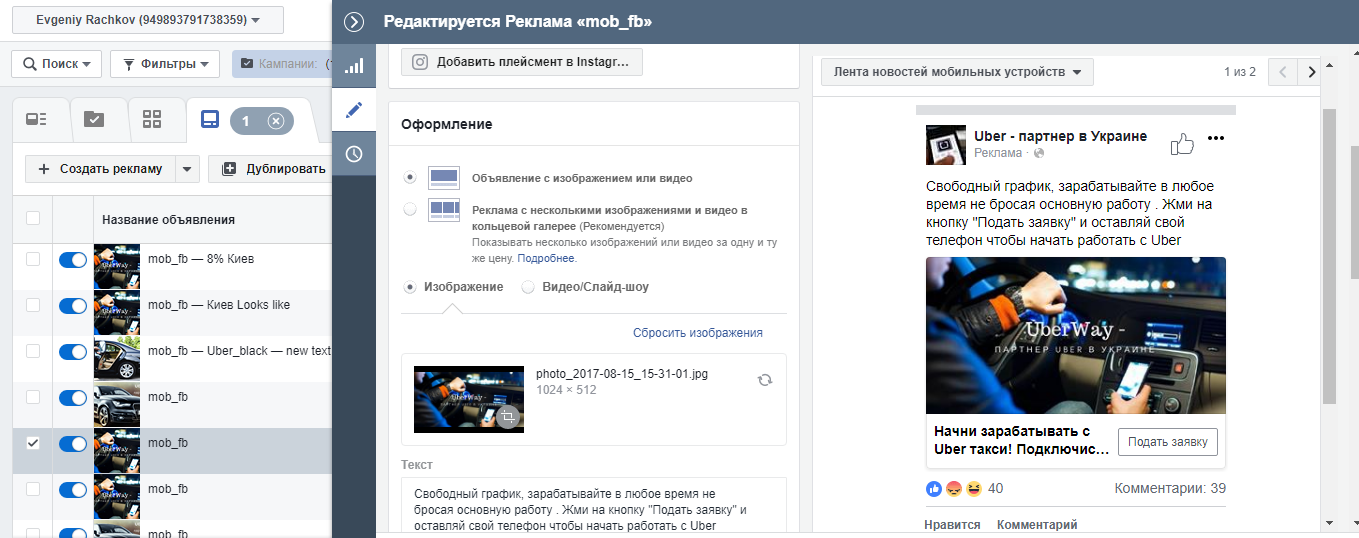
Task: Uncheck the selected mob_fb row checkbox
Action: tap(33, 443)
